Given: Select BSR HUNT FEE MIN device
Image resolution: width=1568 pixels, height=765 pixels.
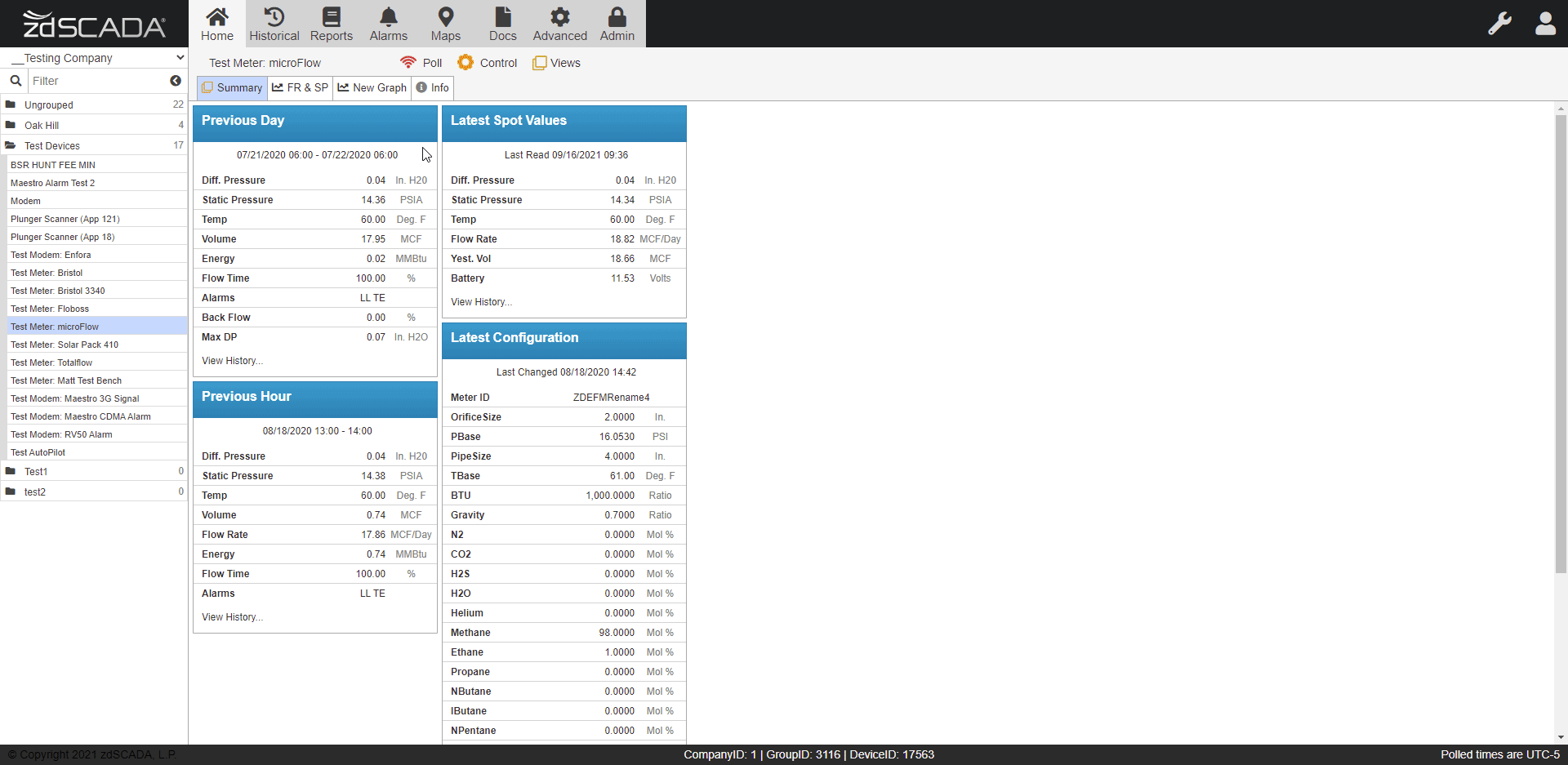Looking at the screenshot, I should click(x=97, y=165).
